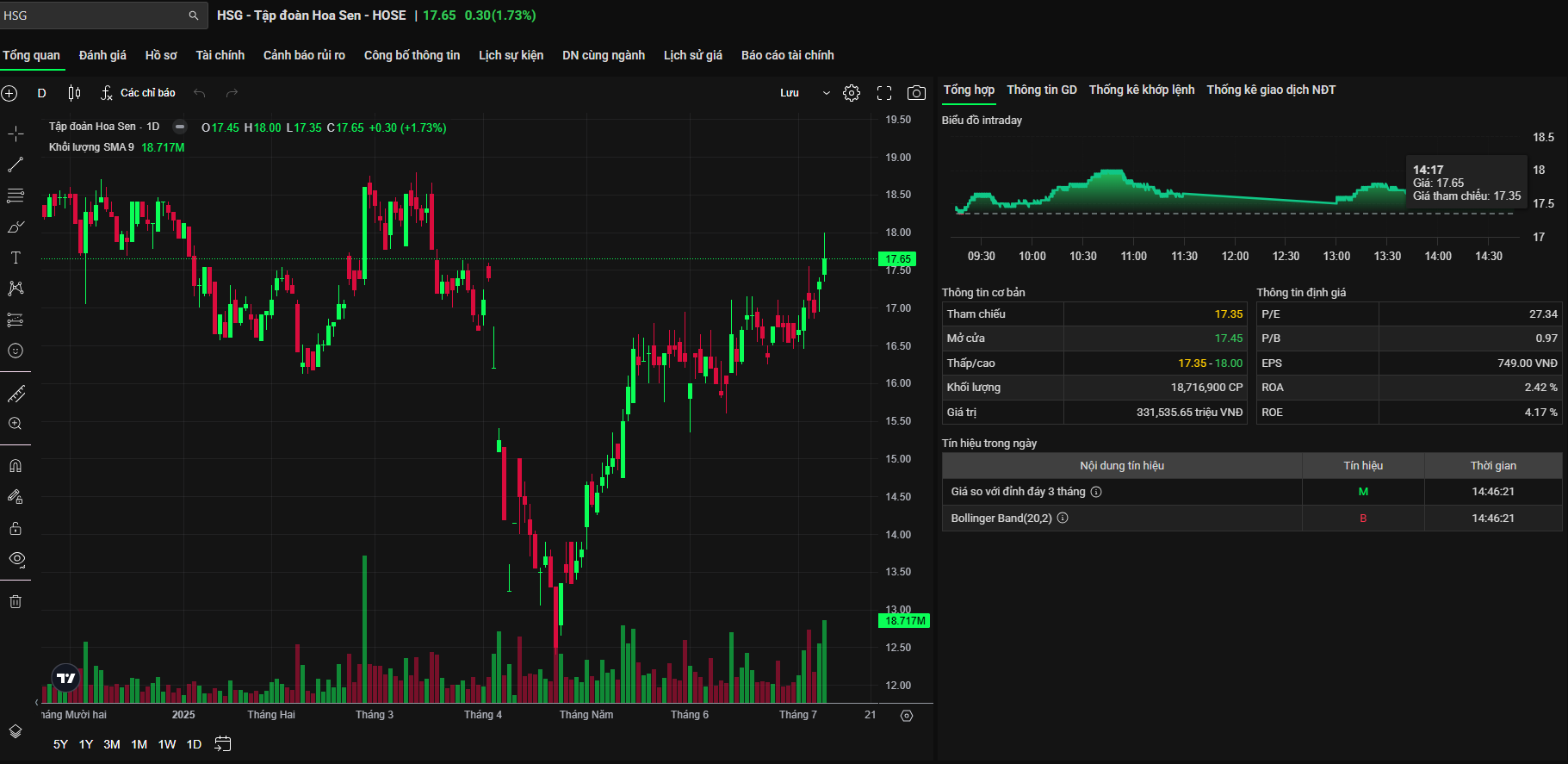Screen dimensions: 1568x764
Task: Toggle lock all drawing tools
Action: click(15, 528)
